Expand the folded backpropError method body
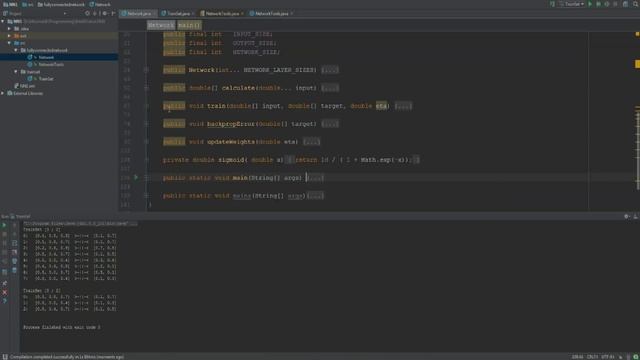The height and width of the screenshot is (360, 640). pos(329,124)
